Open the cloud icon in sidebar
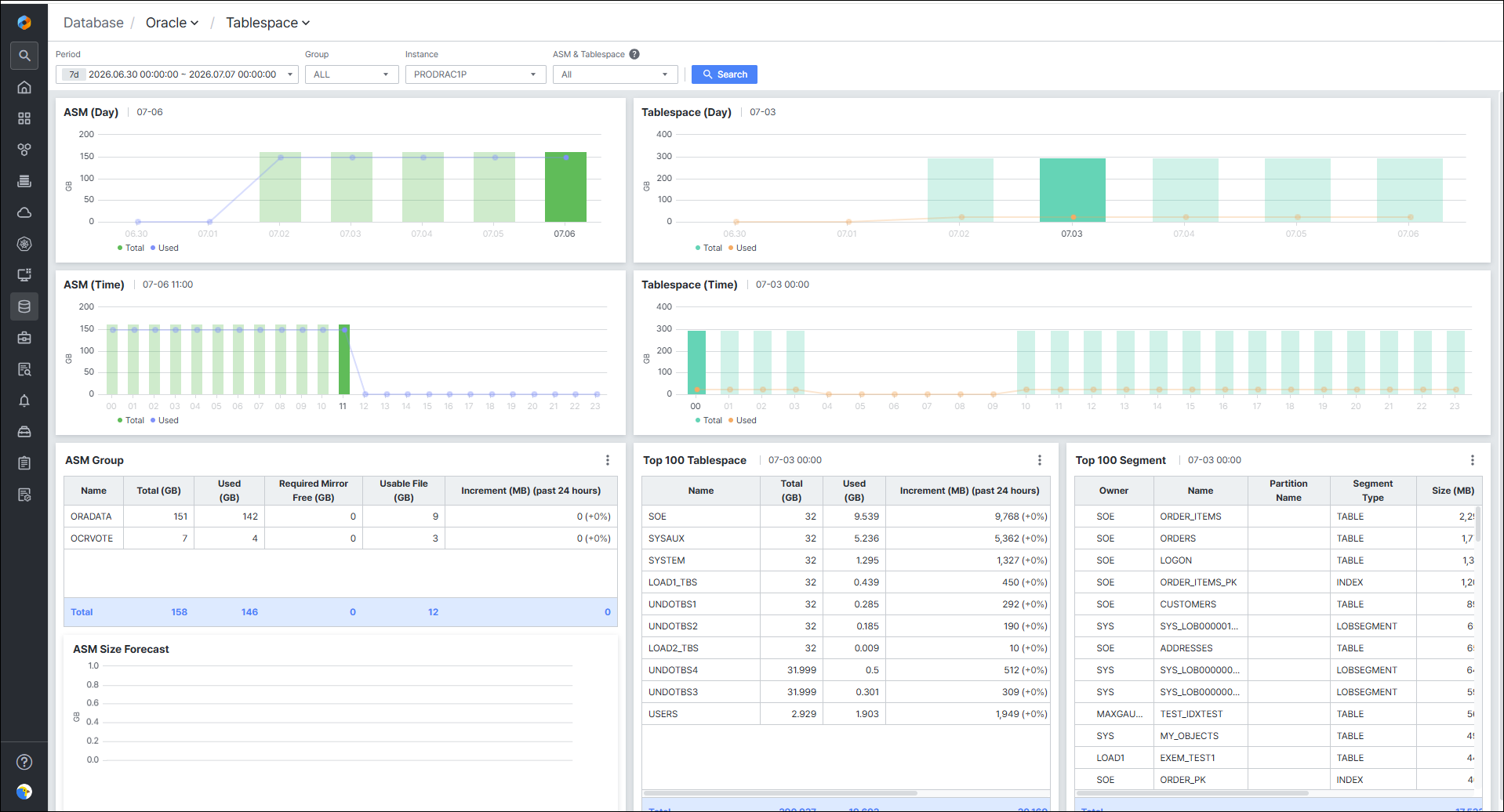 coord(24,212)
